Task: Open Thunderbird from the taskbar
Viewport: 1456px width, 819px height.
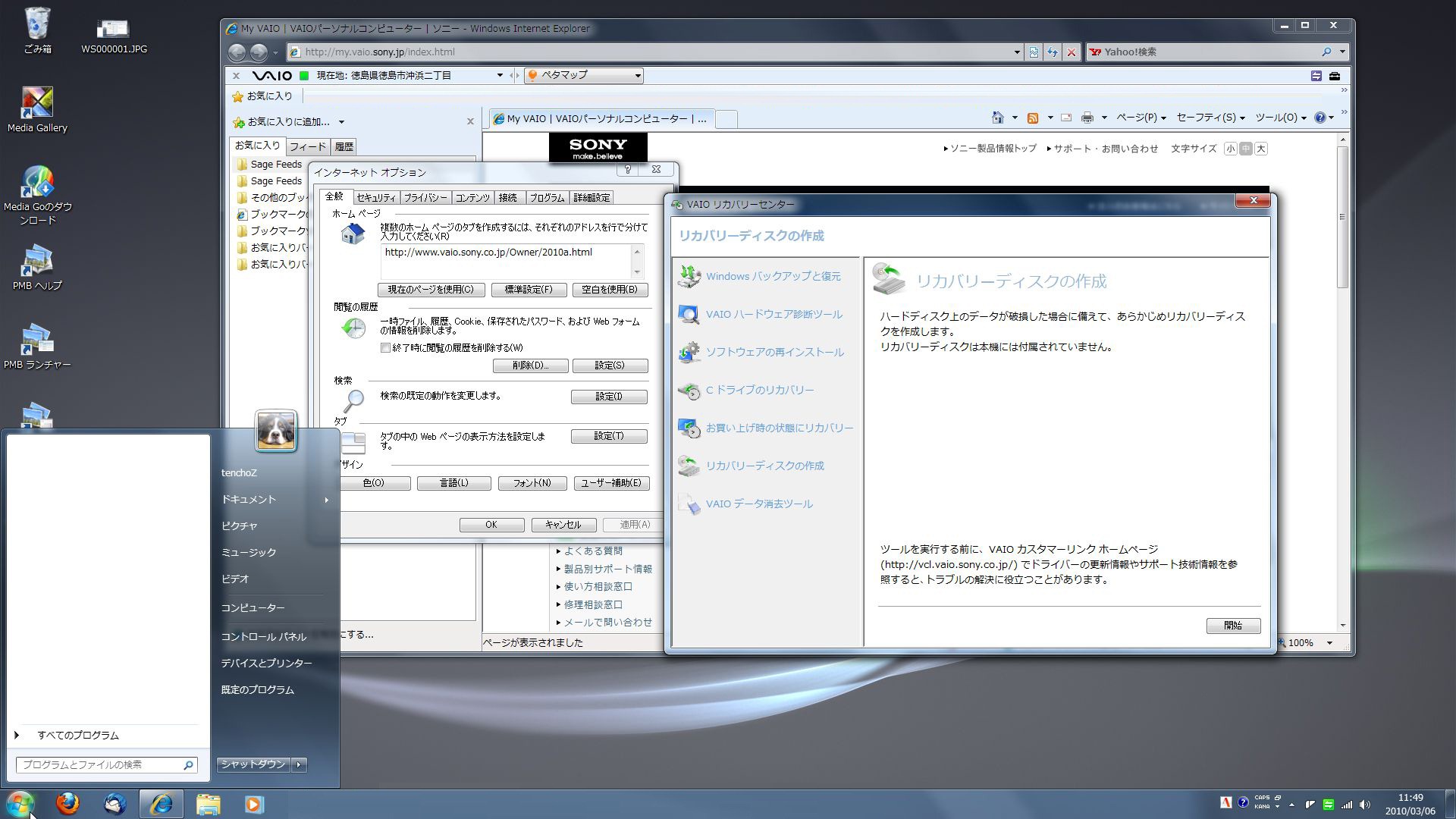Action: (x=115, y=804)
